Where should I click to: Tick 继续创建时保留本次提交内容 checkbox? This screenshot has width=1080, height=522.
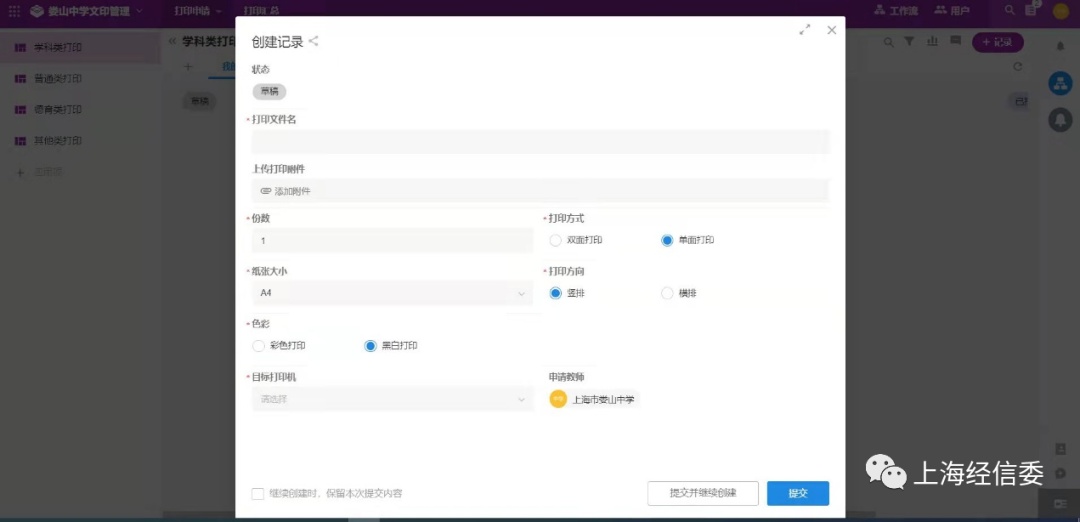pos(258,494)
